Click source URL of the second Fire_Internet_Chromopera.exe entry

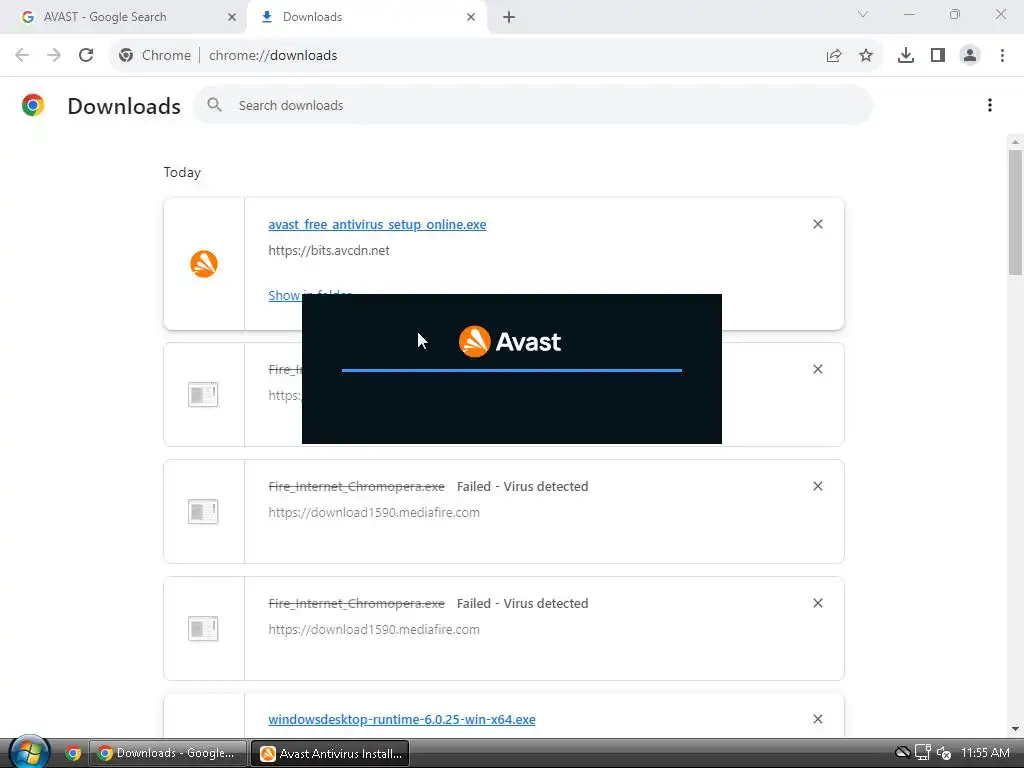click(x=374, y=513)
